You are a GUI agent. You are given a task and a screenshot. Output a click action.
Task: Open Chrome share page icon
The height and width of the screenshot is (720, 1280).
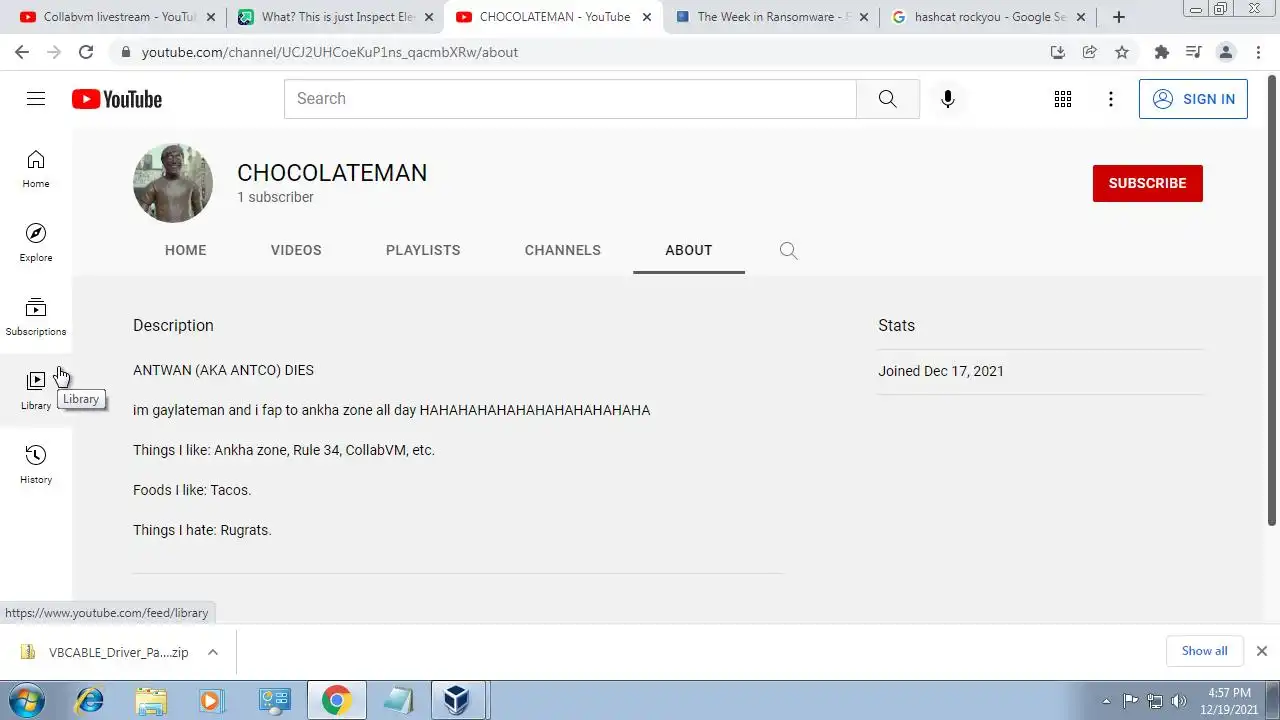(x=1090, y=52)
